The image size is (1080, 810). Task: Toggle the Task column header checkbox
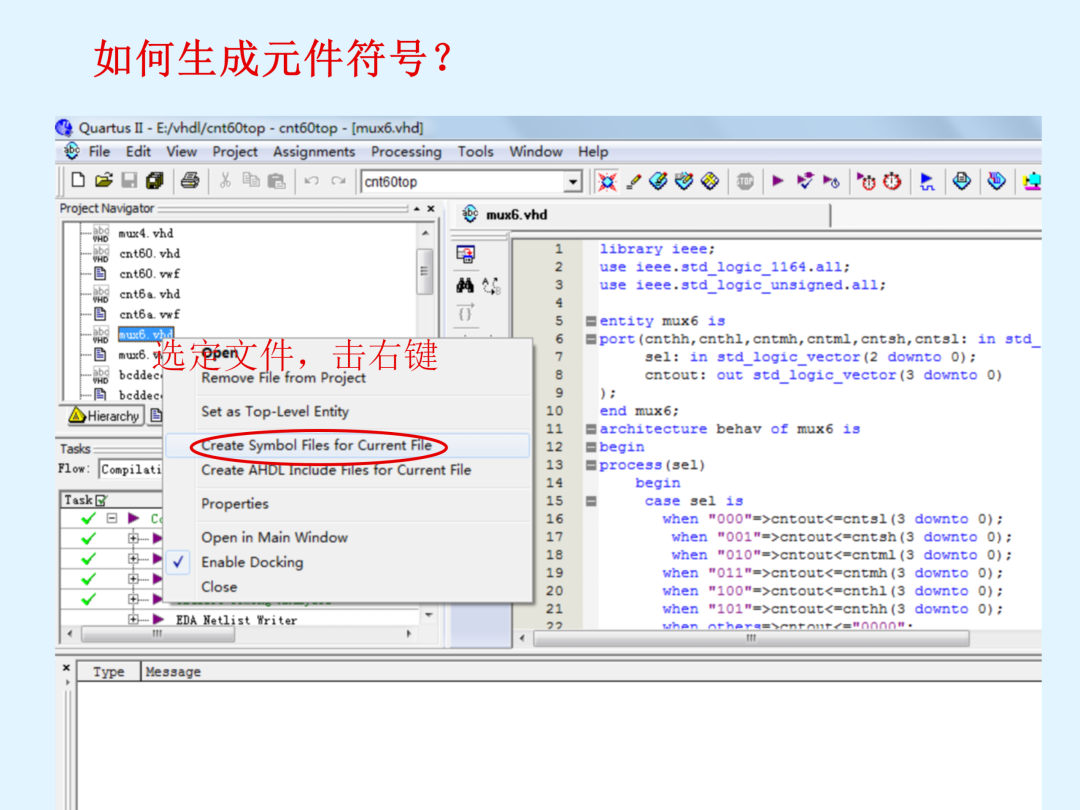click(101, 501)
